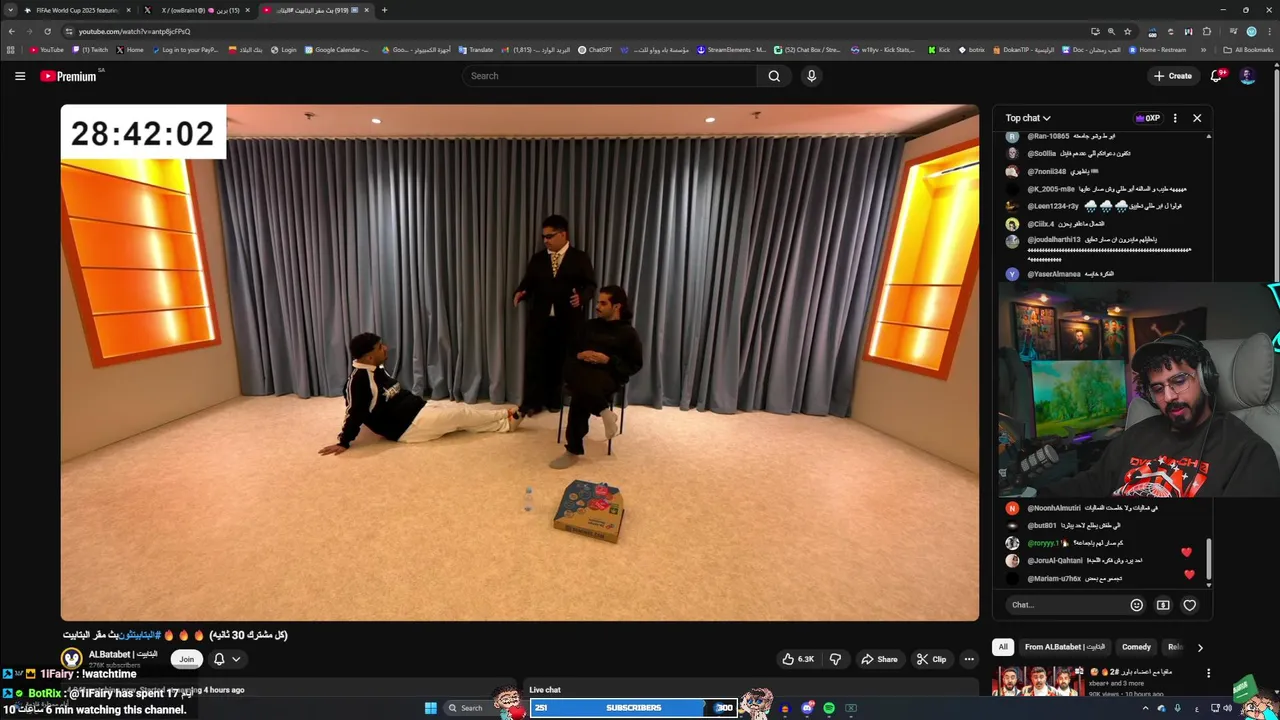The height and width of the screenshot is (720, 1280).
Task: Click the YouTube search input field
Action: (x=610, y=76)
